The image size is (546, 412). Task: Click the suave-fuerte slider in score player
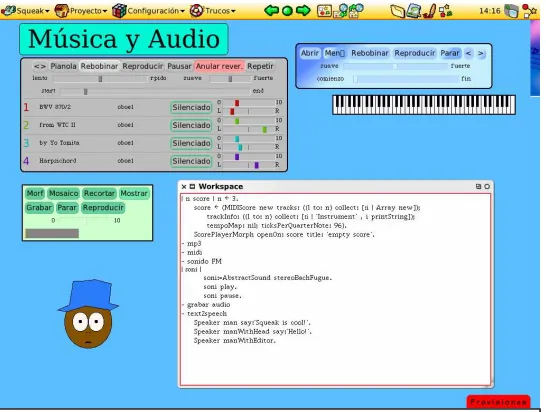pos(230,79)
